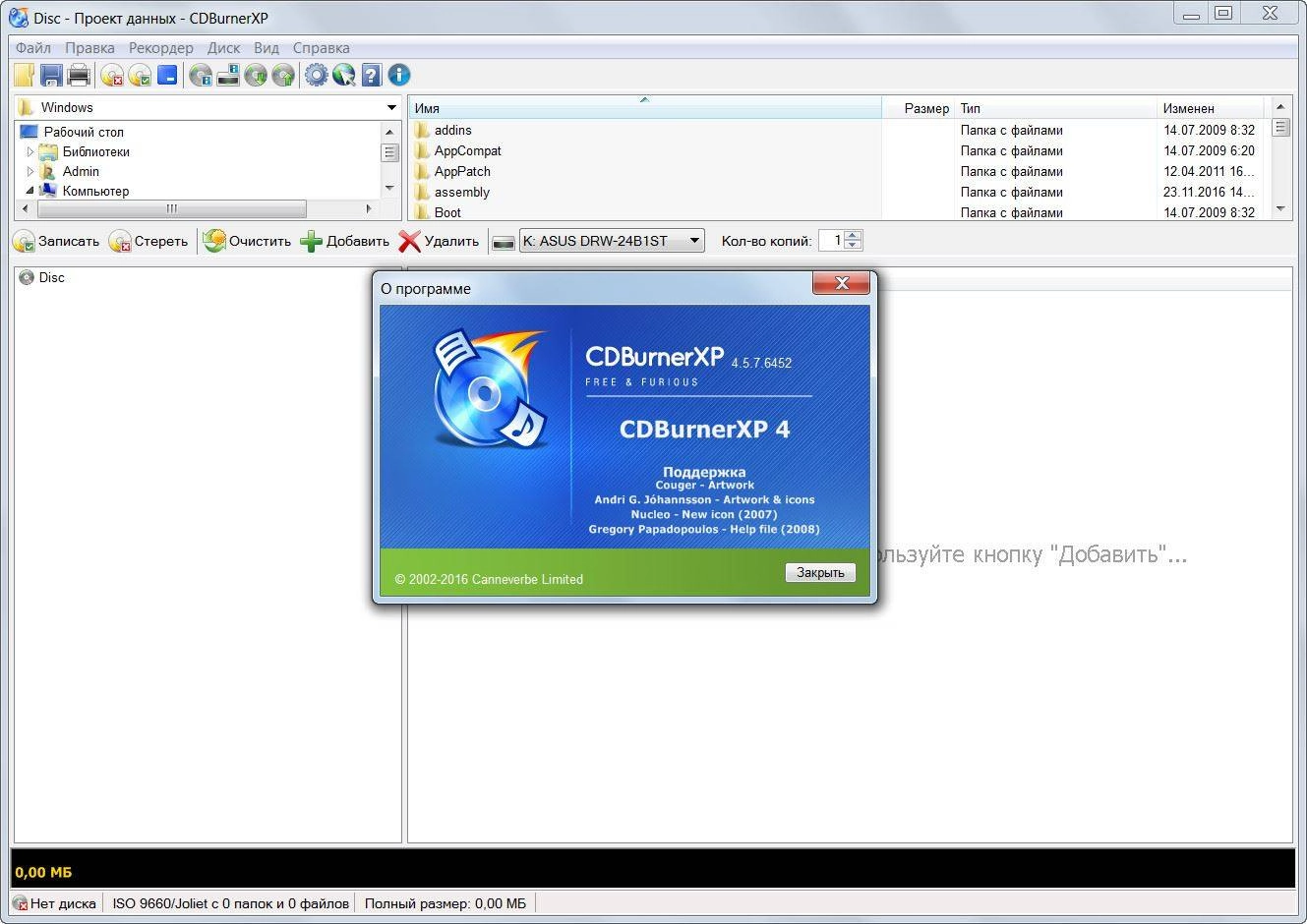The image size is (1307, 924).
Task: Open the Справка menu
Action: 322,47
